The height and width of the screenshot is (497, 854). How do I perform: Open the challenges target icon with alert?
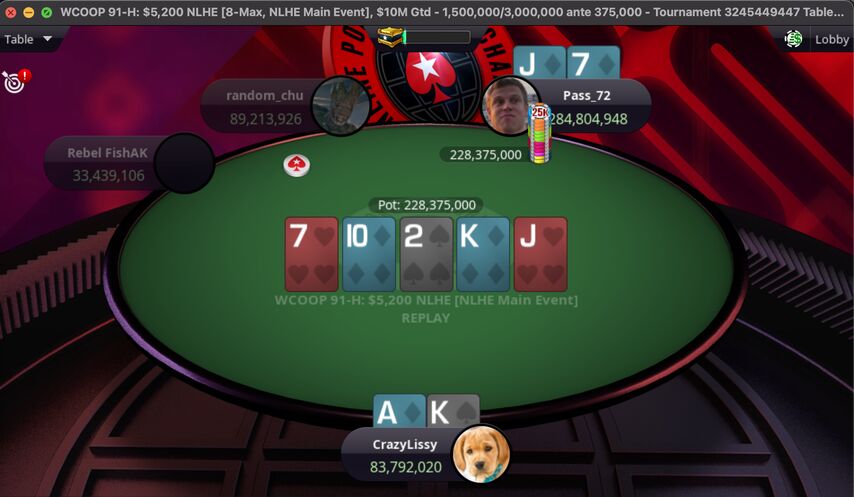coord(16,81)
